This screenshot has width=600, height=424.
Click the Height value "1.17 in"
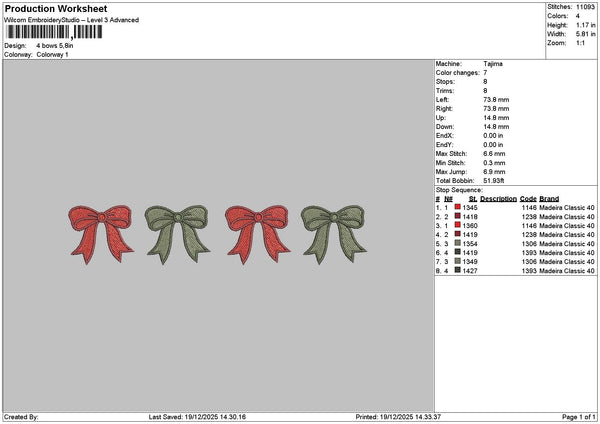pos(586,25)
